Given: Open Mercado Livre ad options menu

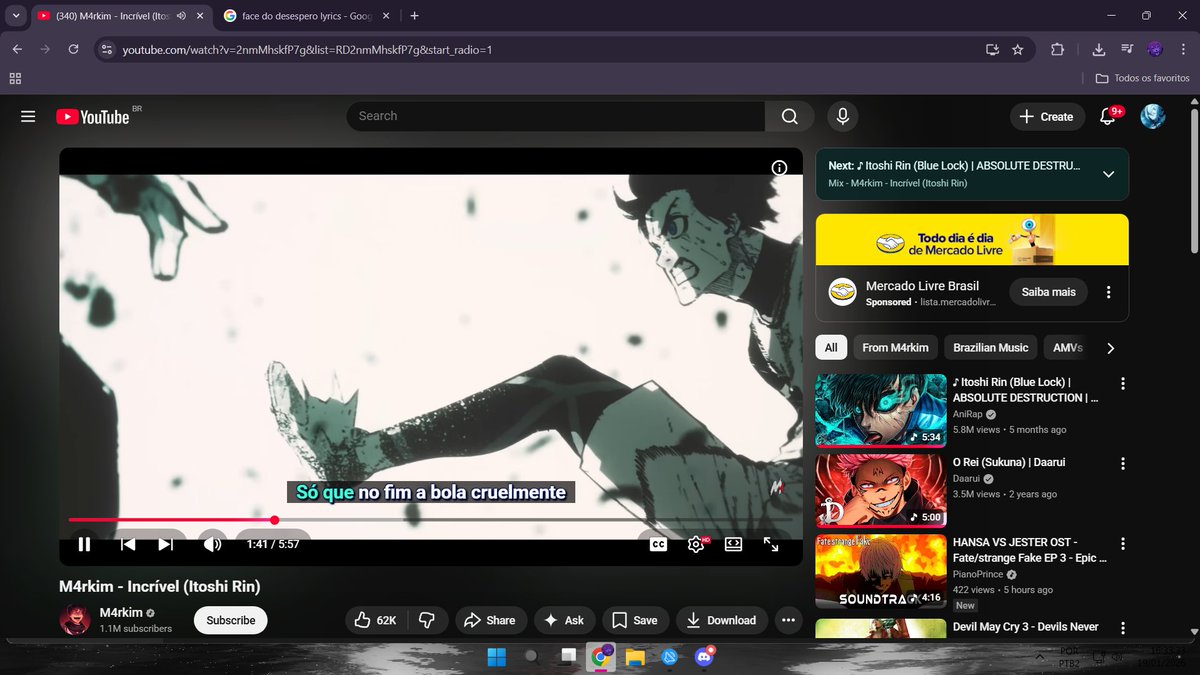Looking at the screenshot, I should [x=1108, y=292].
